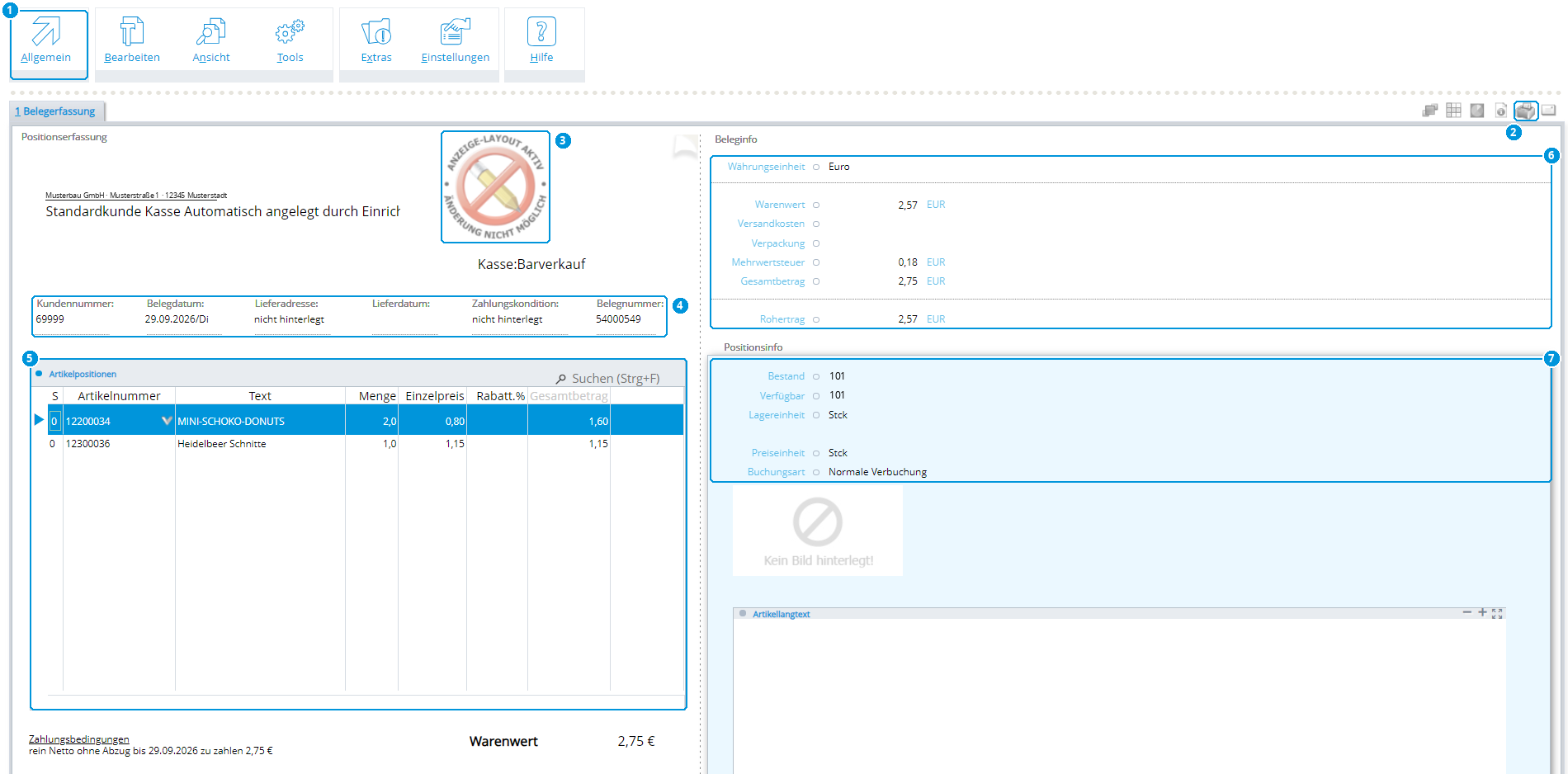Open the Ansicht ribbon section
Viewport: 1568px width, 774px height.
coord(211,41)
